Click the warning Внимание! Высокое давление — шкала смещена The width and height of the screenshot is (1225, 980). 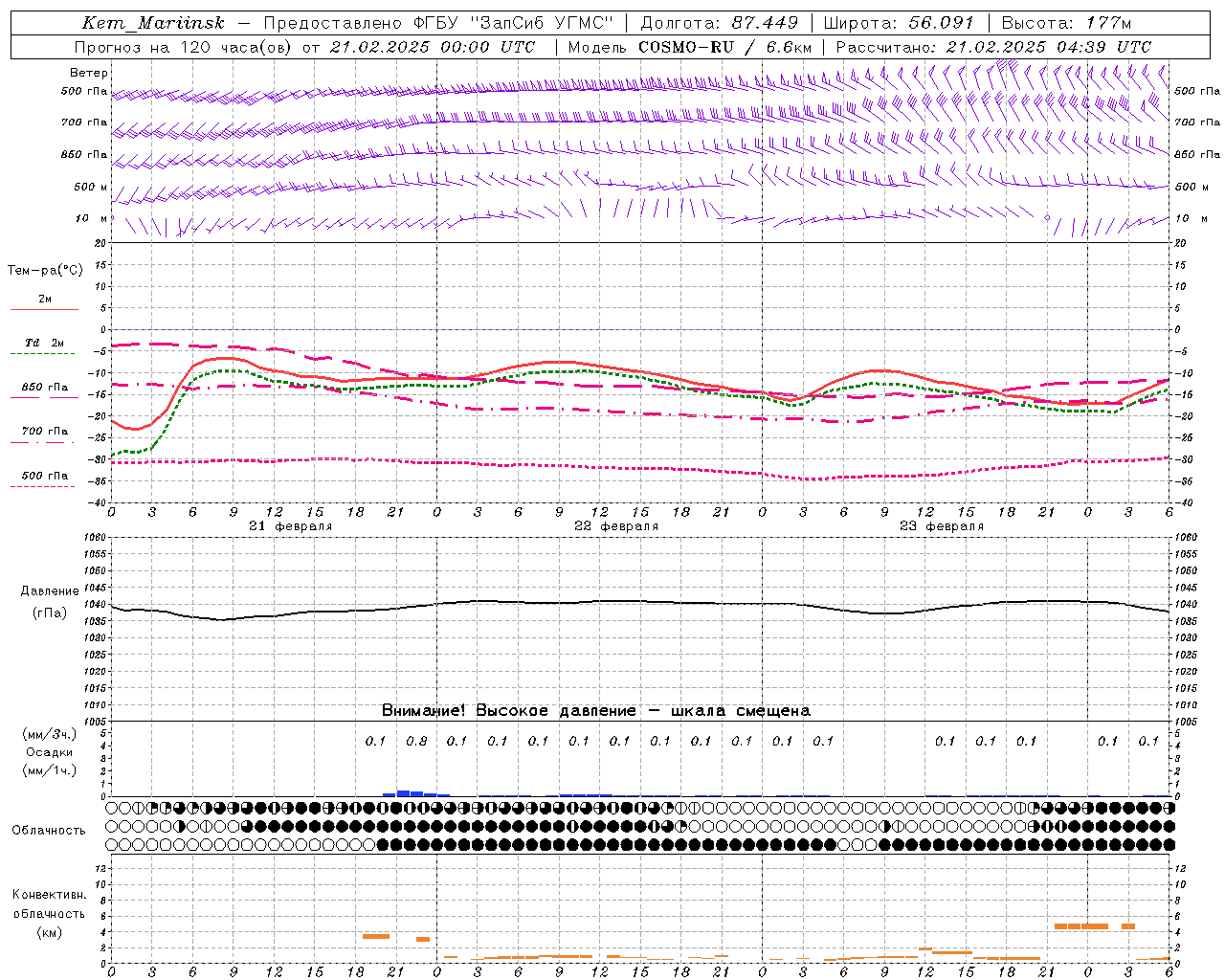[x=595, y=711]
